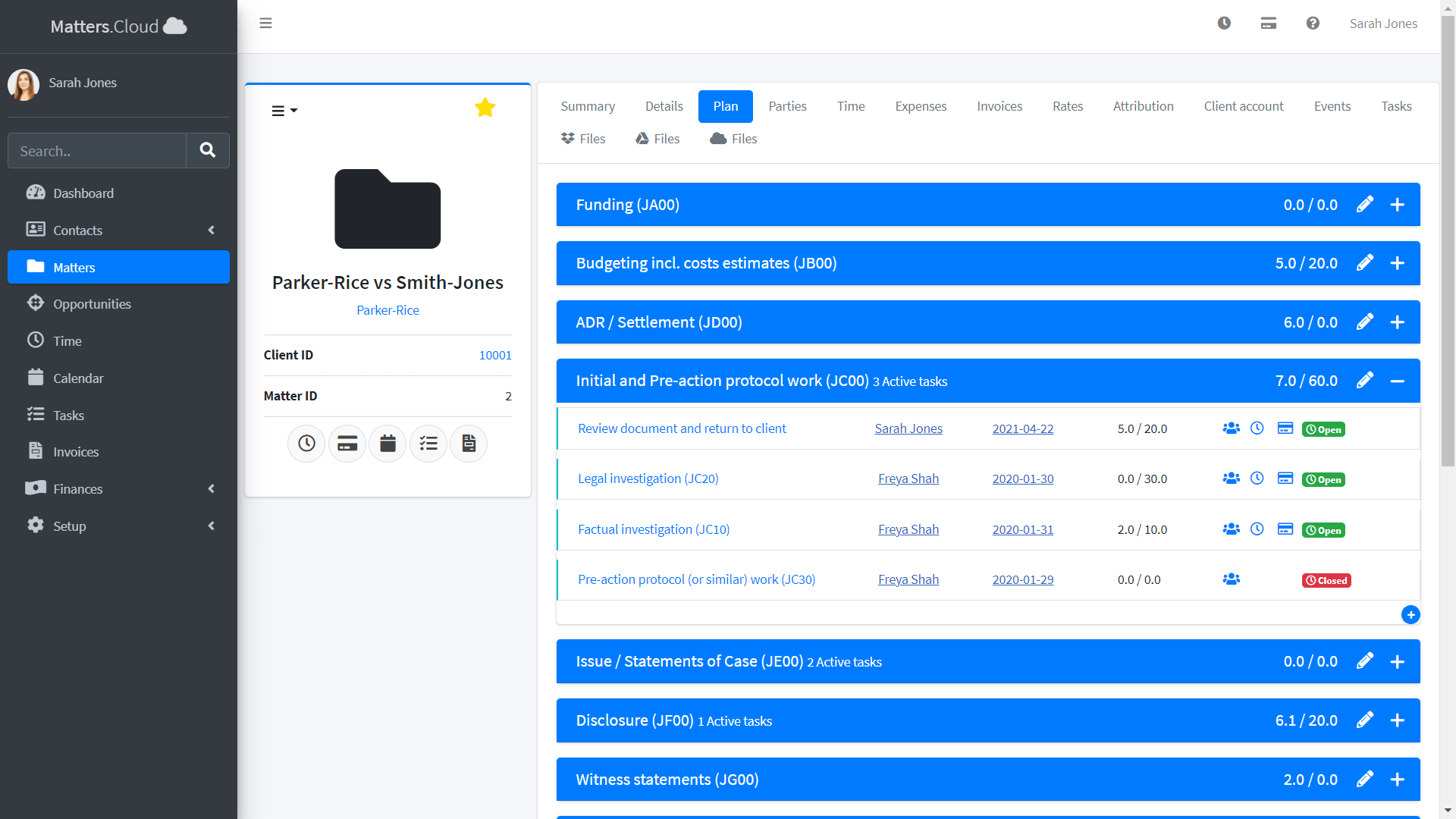
Task: Open the calendar icon under the matter details
Action: 388,444
